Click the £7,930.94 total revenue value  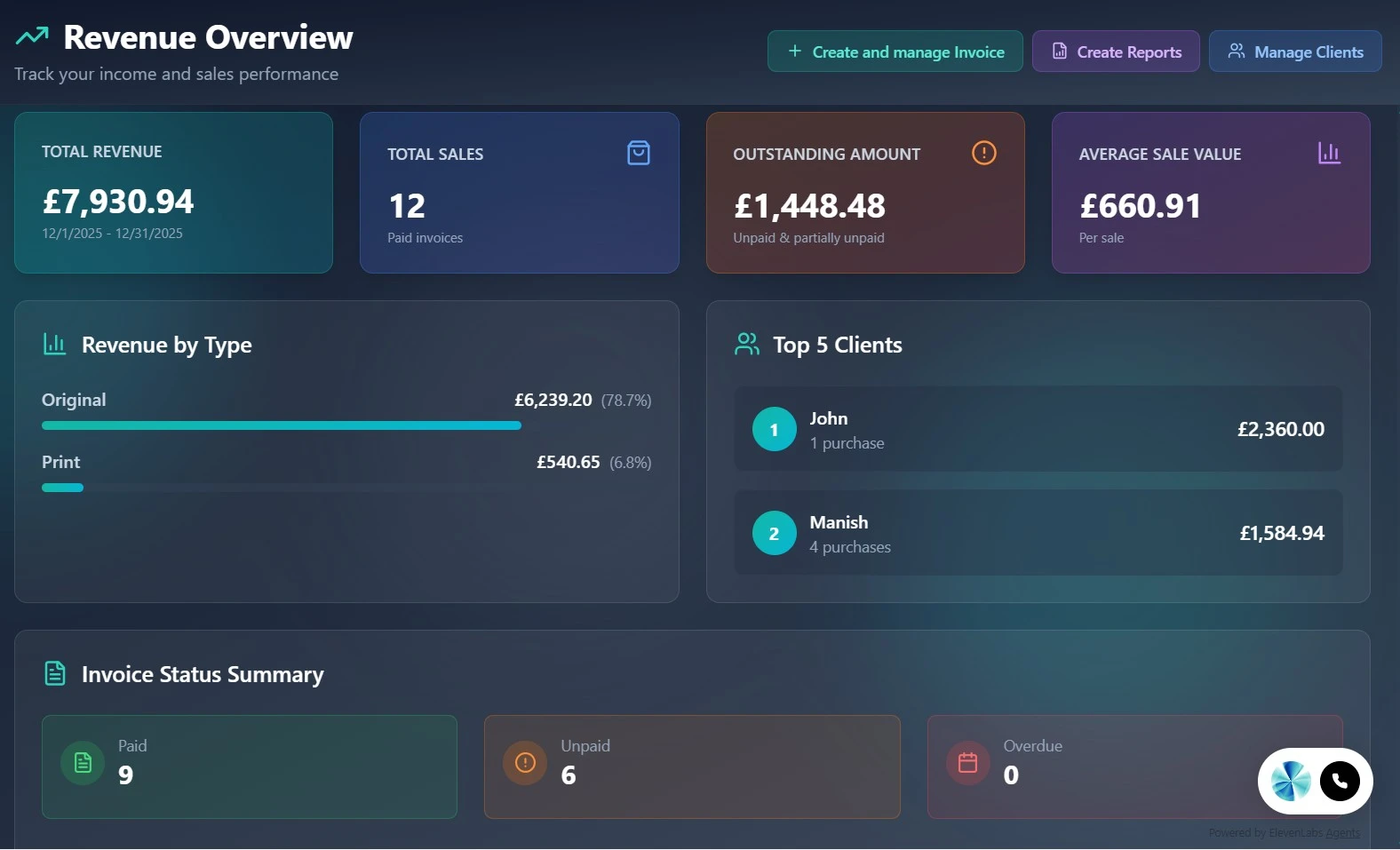tap(118, 202)
